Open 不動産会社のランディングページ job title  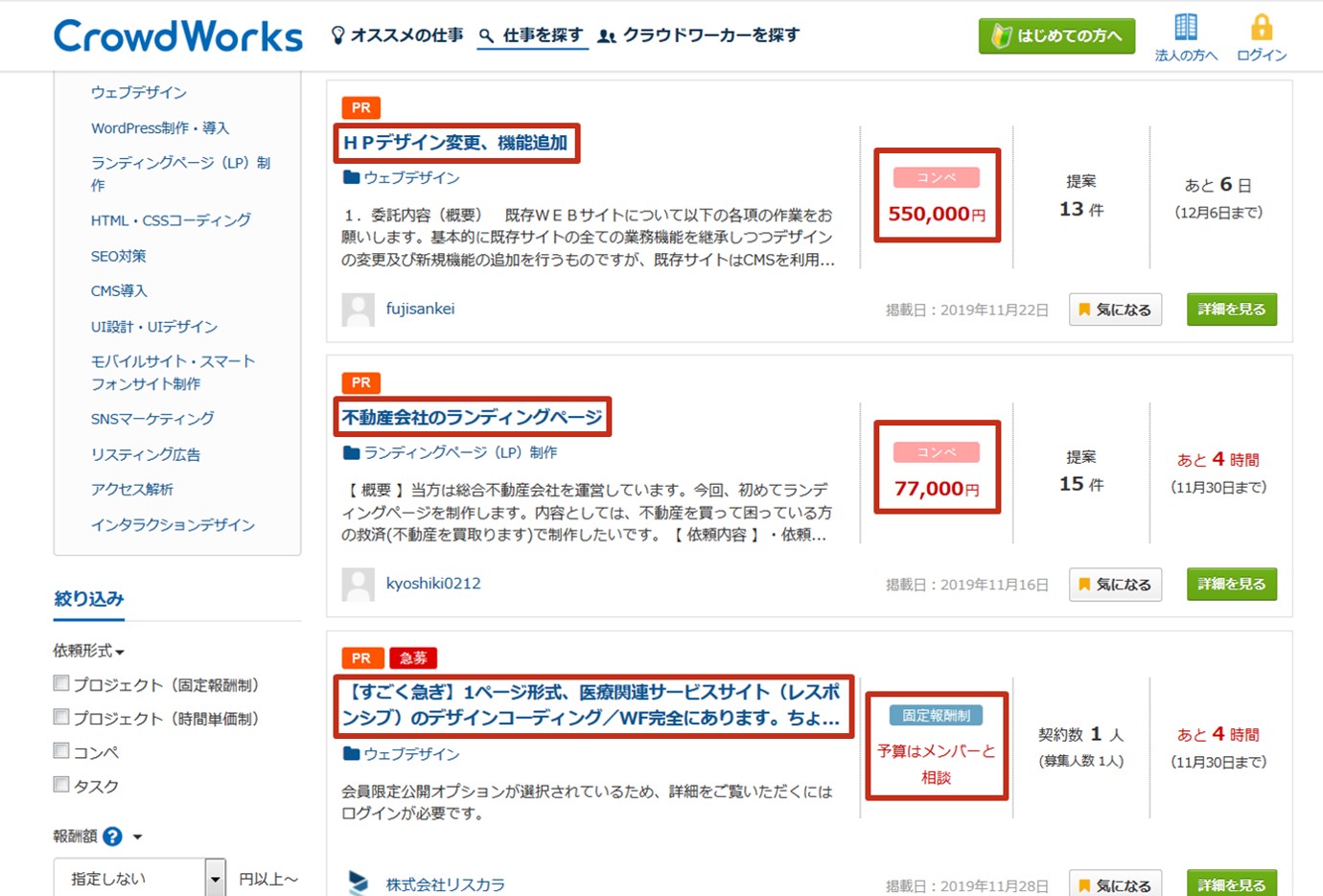point(473,418)
